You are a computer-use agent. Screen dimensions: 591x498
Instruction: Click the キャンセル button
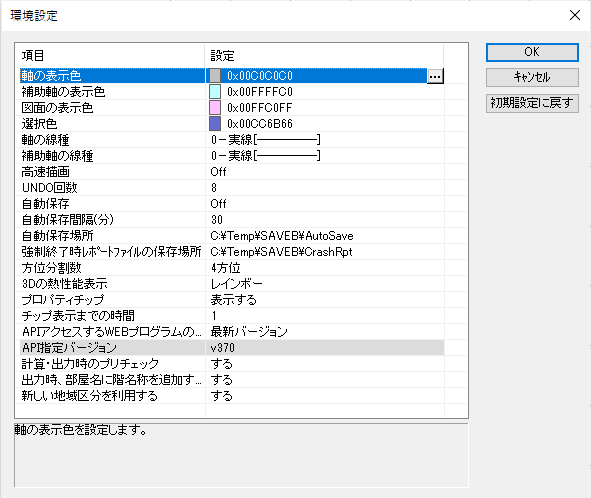click(532, 77)
